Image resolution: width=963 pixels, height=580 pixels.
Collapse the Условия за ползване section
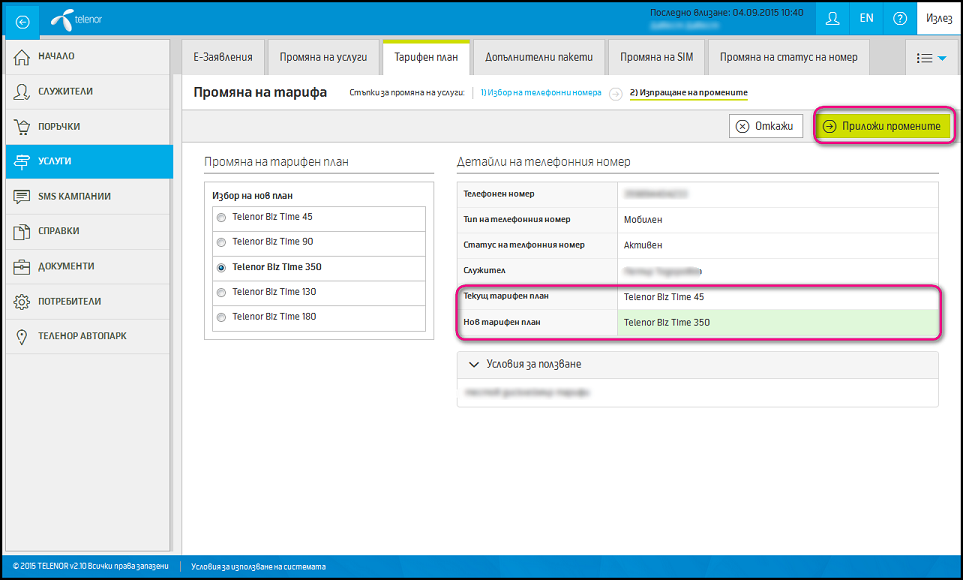point(474,364)
